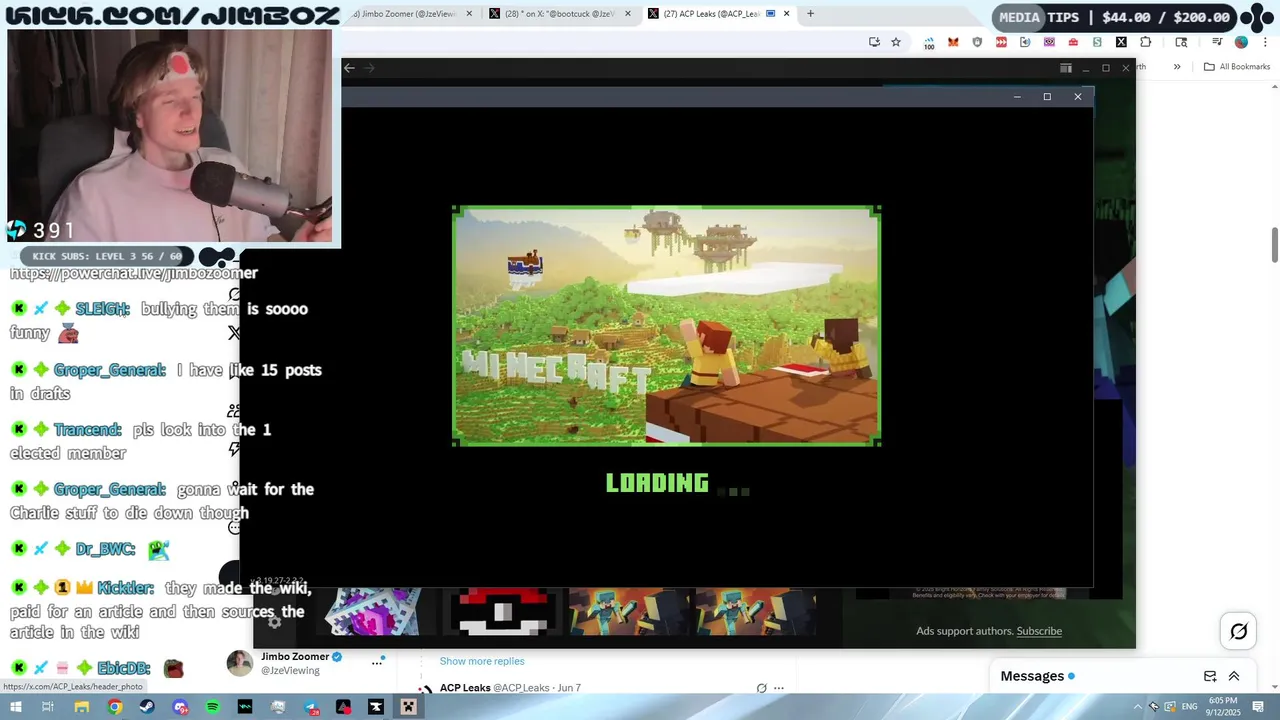The width and height of the screenshot is (1280, 720).
Task: Open the Minecraft creeper taskbar icon
Action: point(408,707)
